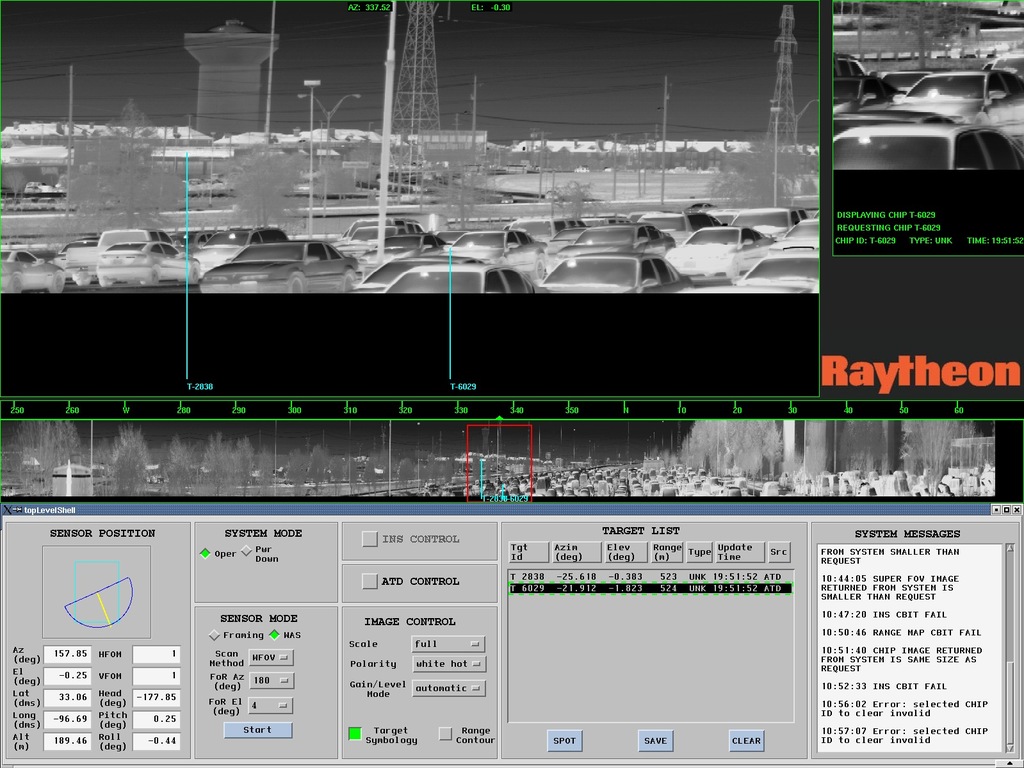Image resolution: width=1024 pixels, height=768 pixels.
Task: Click the red field-of-view box on panorama strip
Action: coord(499,462)
